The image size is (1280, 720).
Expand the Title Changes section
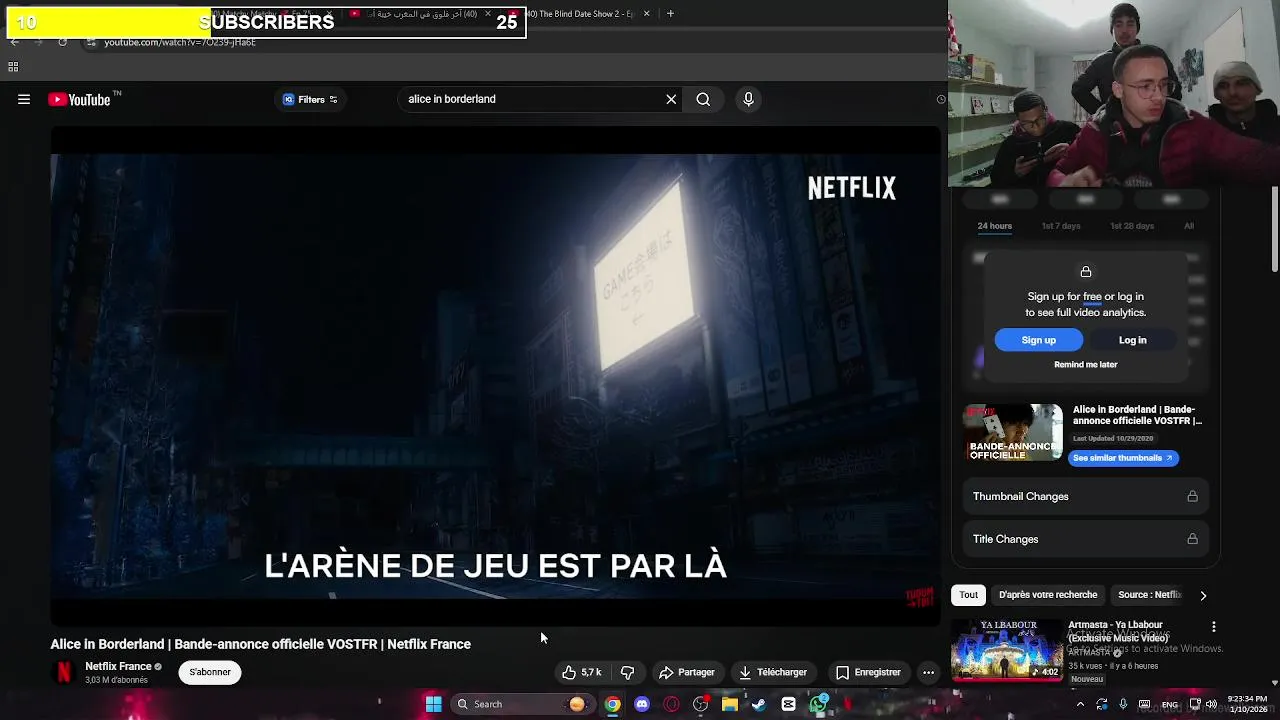pyautogui.click(x=1085, y=539)
